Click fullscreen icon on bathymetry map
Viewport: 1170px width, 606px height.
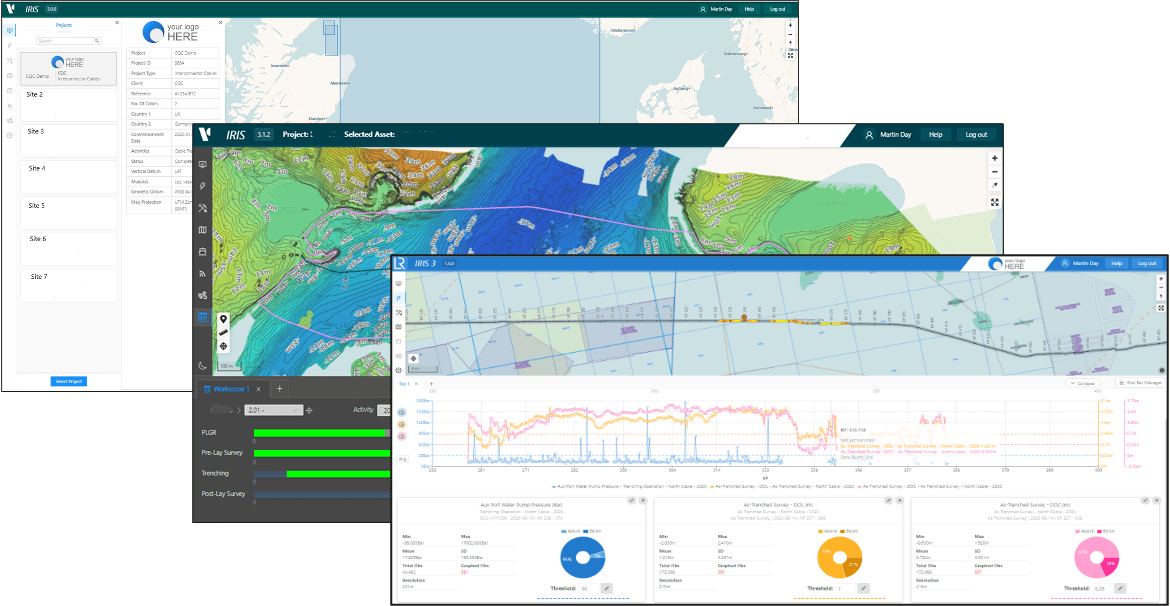[x=995, y=202]
